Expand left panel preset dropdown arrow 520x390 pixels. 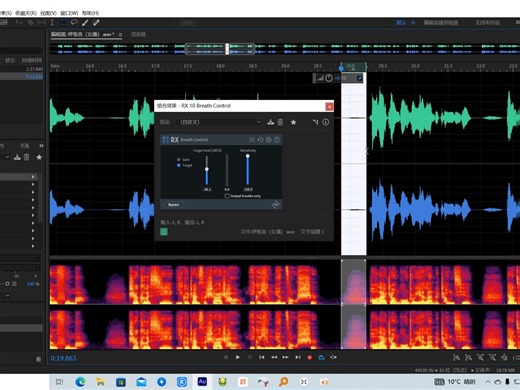click(7, 157)
